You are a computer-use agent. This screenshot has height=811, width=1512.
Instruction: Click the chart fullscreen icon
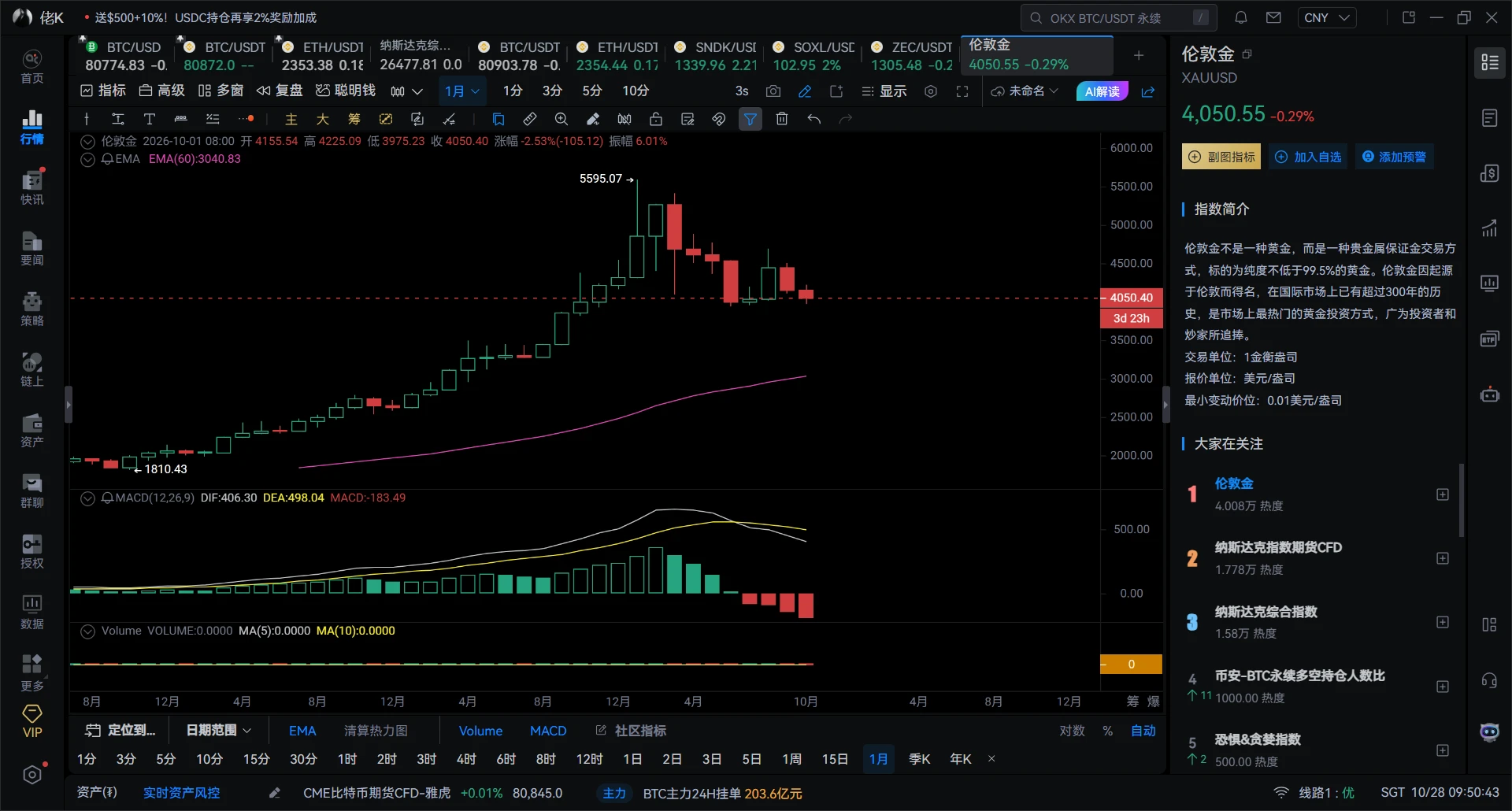click(x=962, y=91)
